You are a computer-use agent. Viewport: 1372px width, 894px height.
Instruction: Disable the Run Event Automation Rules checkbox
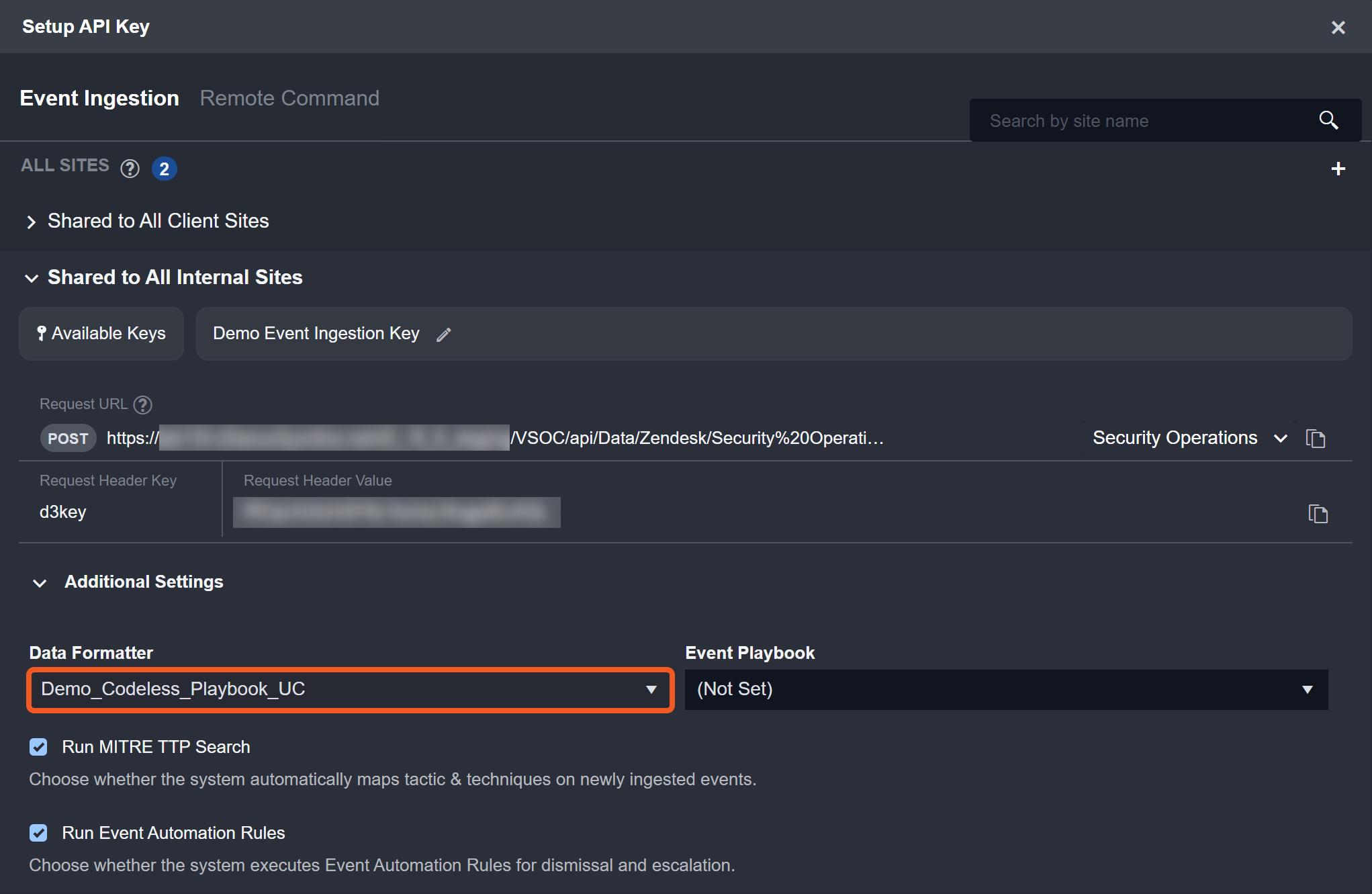38,833
